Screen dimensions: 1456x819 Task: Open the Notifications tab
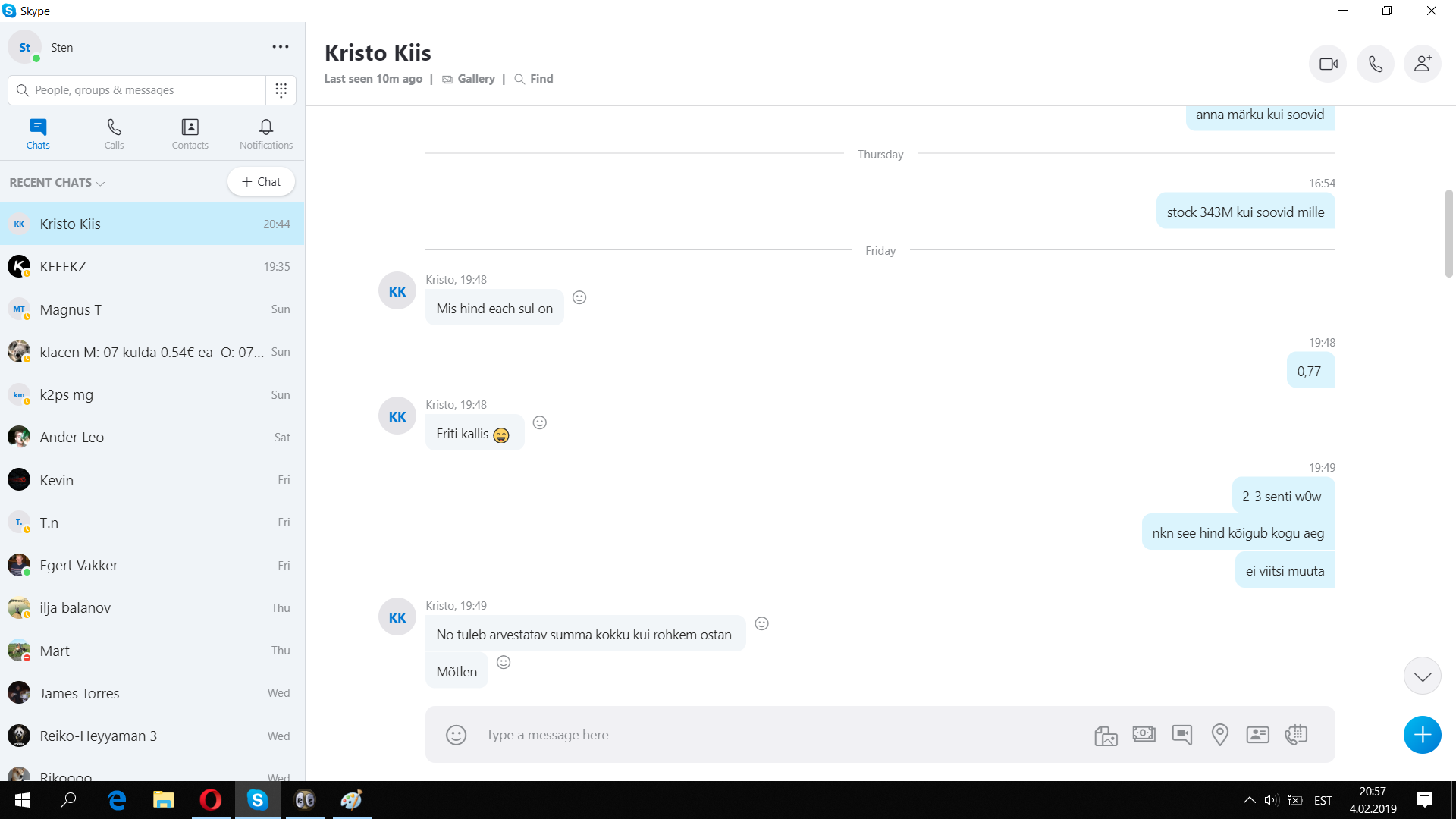pos(265,133)
